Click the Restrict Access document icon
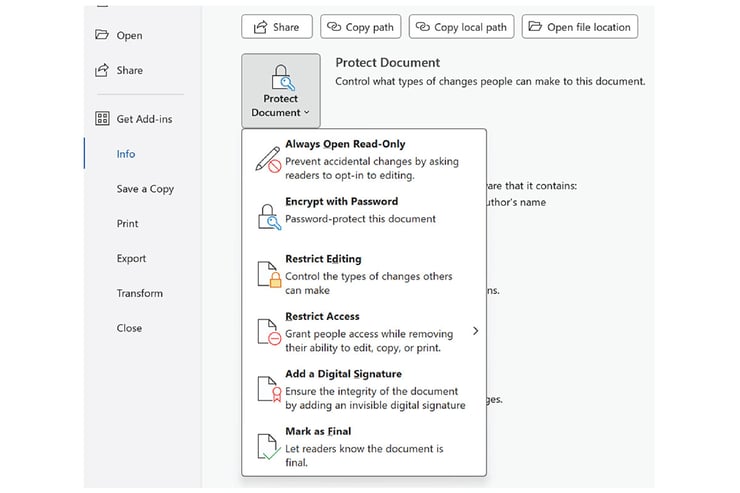 click(267, 332)
